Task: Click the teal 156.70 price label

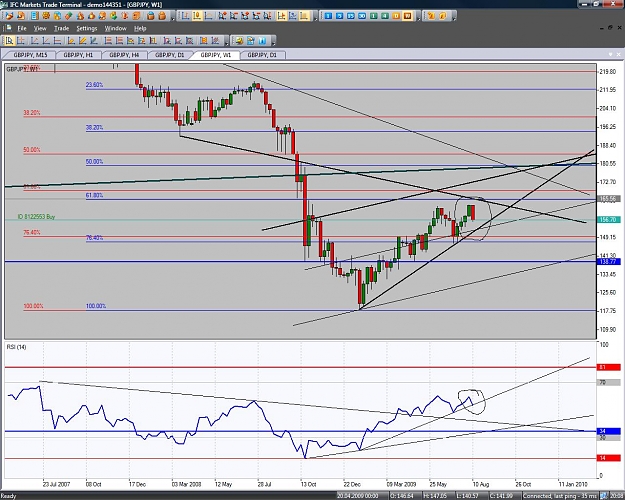Action: tap(608, 220)
